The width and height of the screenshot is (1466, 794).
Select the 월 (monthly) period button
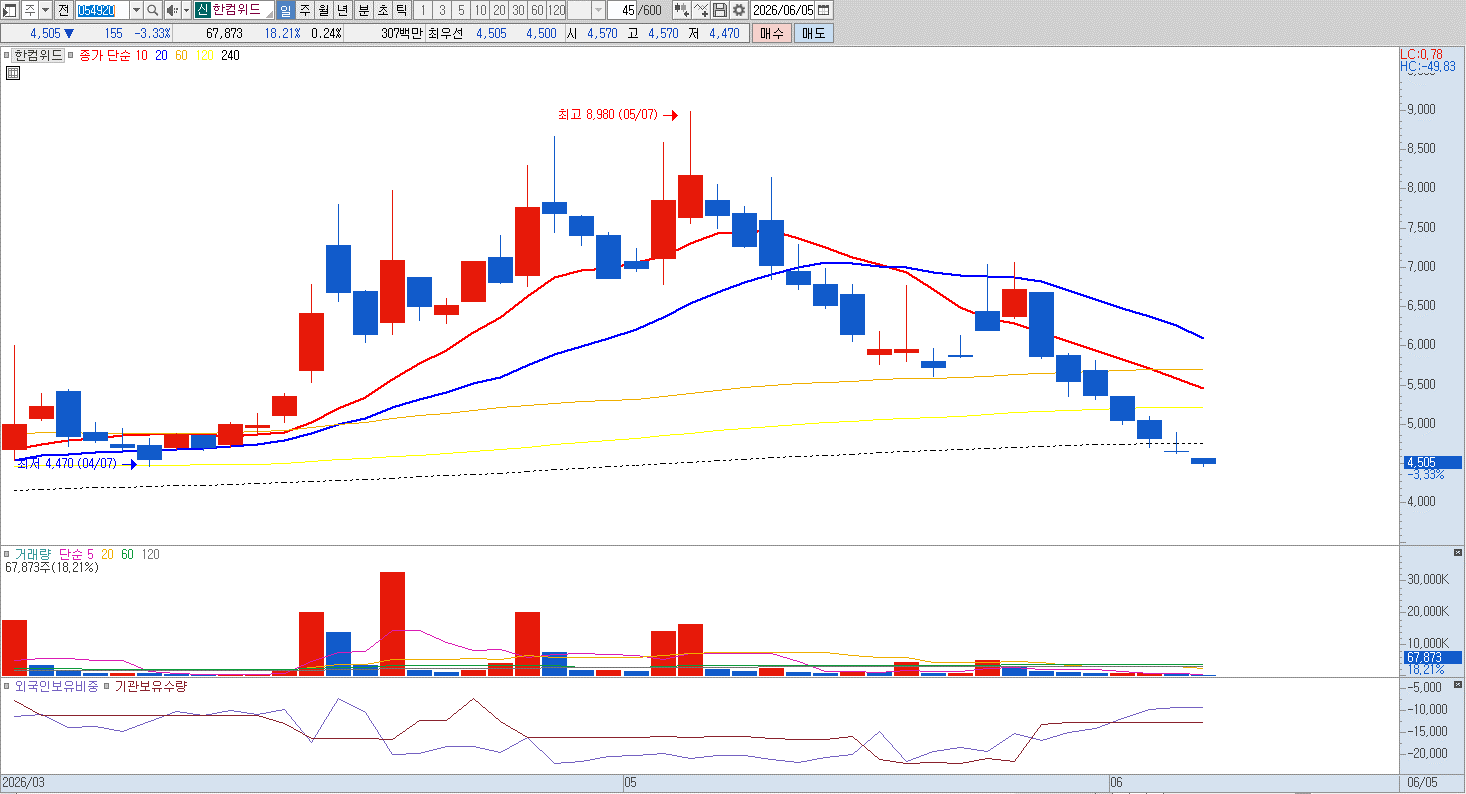[324, 10]
